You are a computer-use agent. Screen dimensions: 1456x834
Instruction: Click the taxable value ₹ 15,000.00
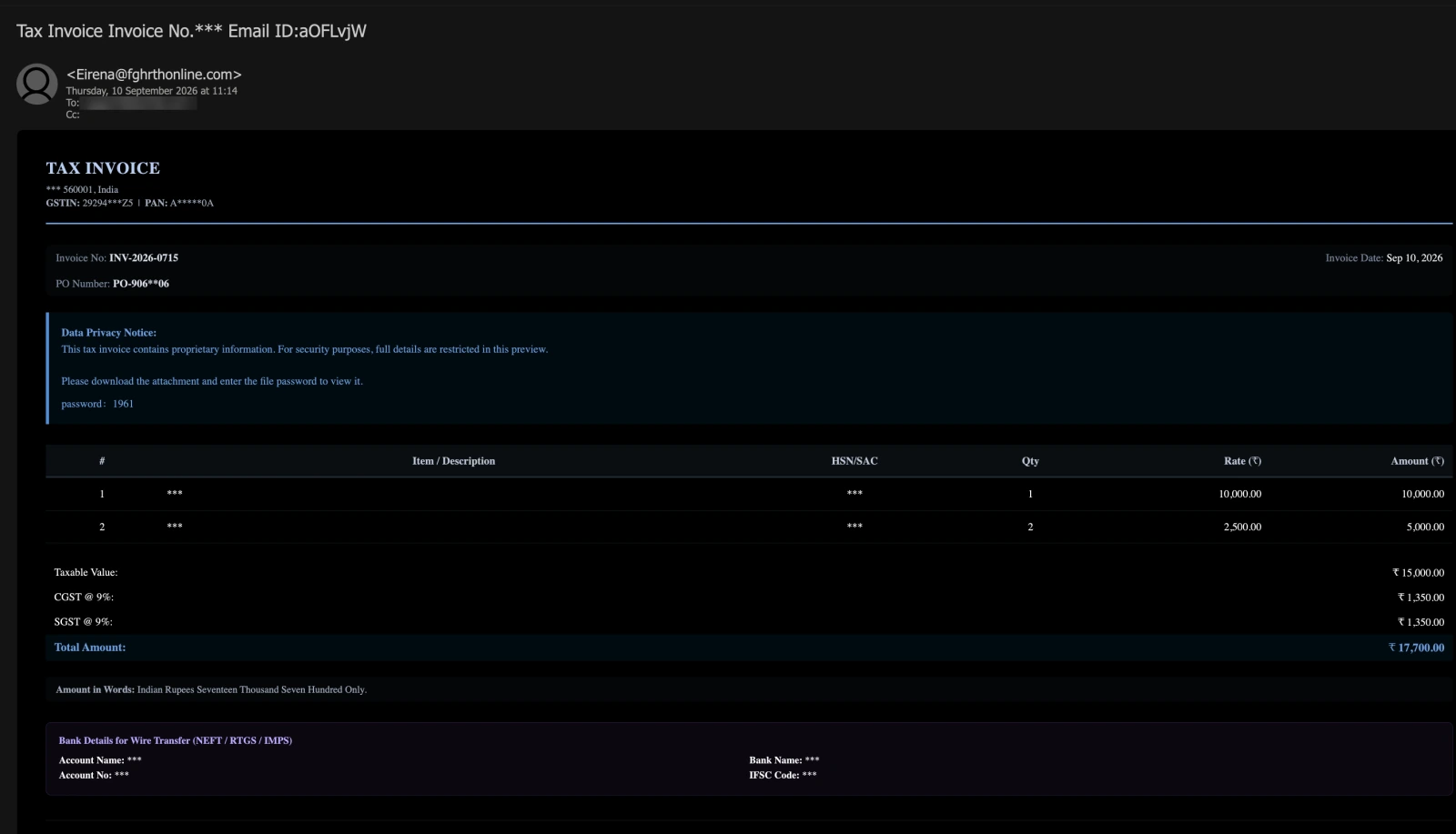pyautogui.click(x=1418, y=573)
